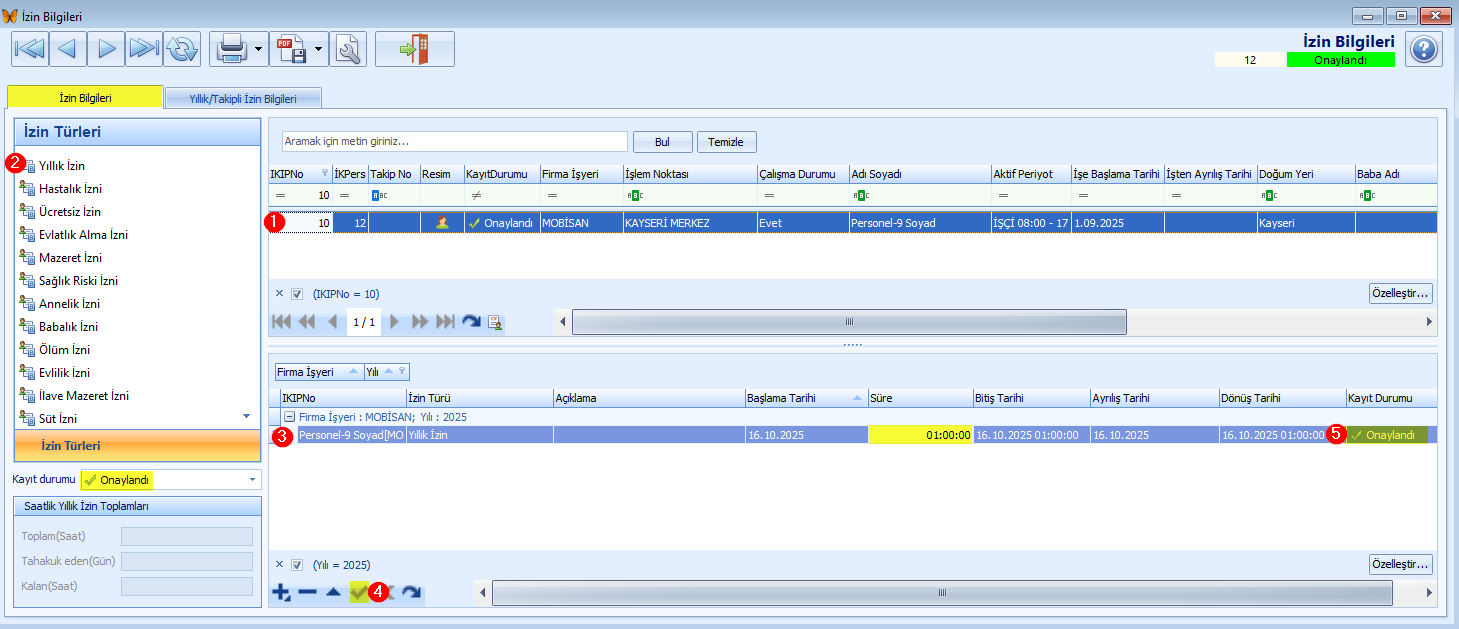Click the Temizle button
Image resolution: width=1459 pixels, height=629 pixels.
[x=726, y=142]
